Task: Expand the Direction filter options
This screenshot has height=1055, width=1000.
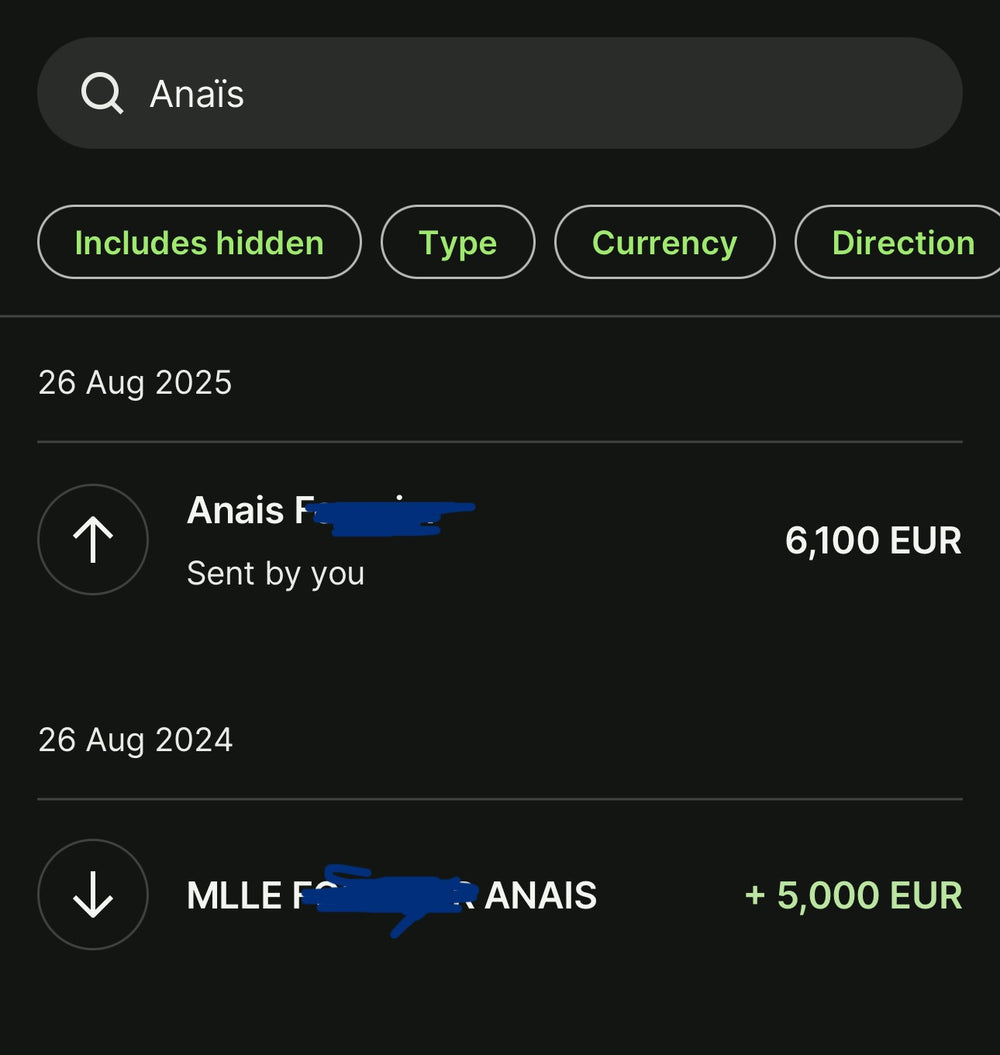Action: pyautogui.click(x=902, y=242)
